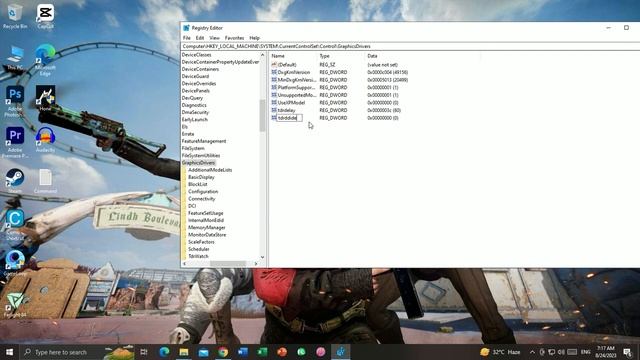This screenshot has width=640, height=360.
Task: Select the Microsoft Edge desktop shortcut
Action: point(45,60)
